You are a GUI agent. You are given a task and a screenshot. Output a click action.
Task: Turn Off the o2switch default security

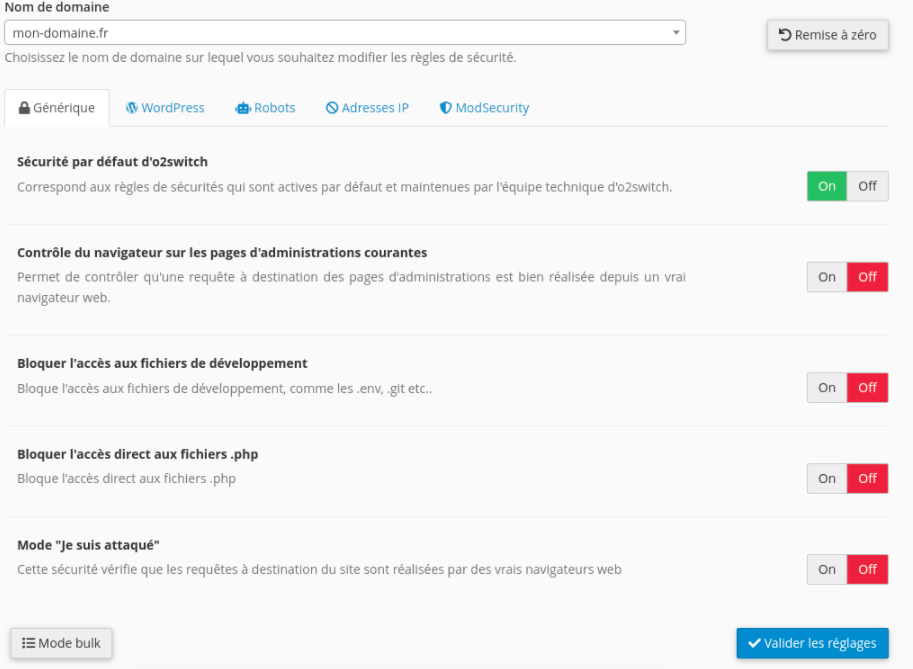point(867,186)
